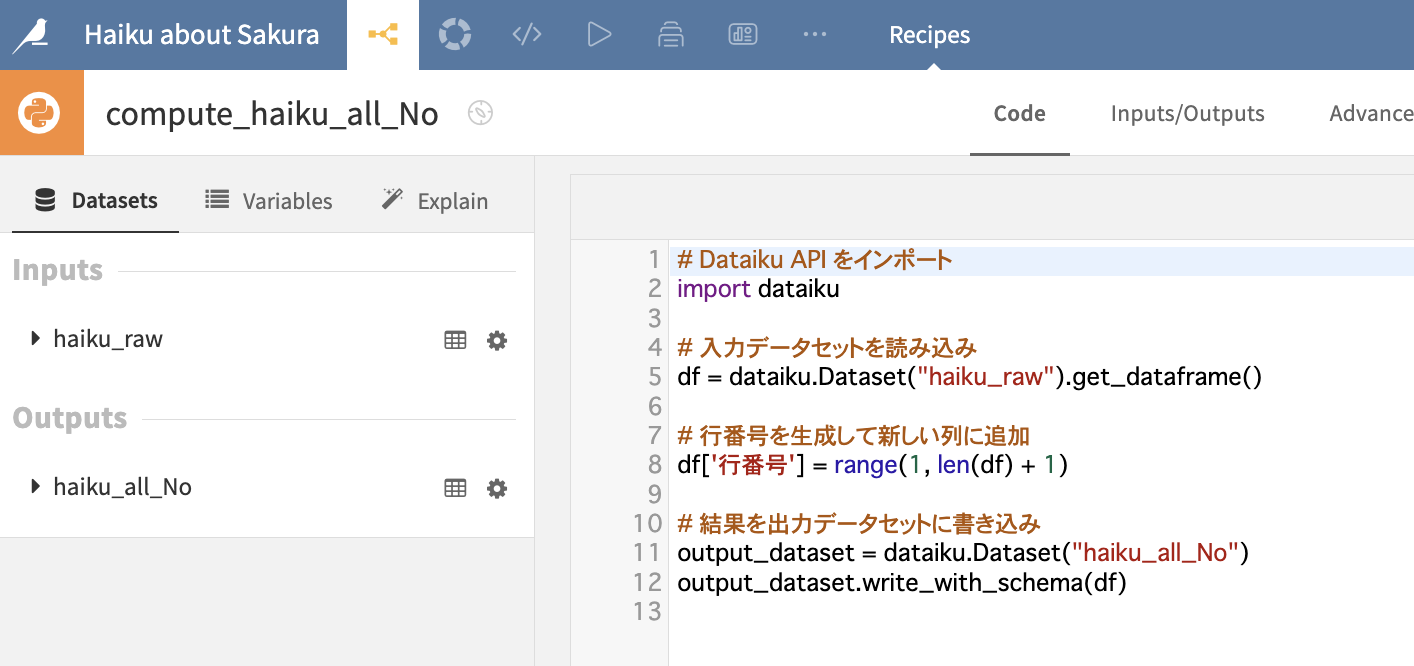Click the 'import dataiku' code line

coord(758,290)
